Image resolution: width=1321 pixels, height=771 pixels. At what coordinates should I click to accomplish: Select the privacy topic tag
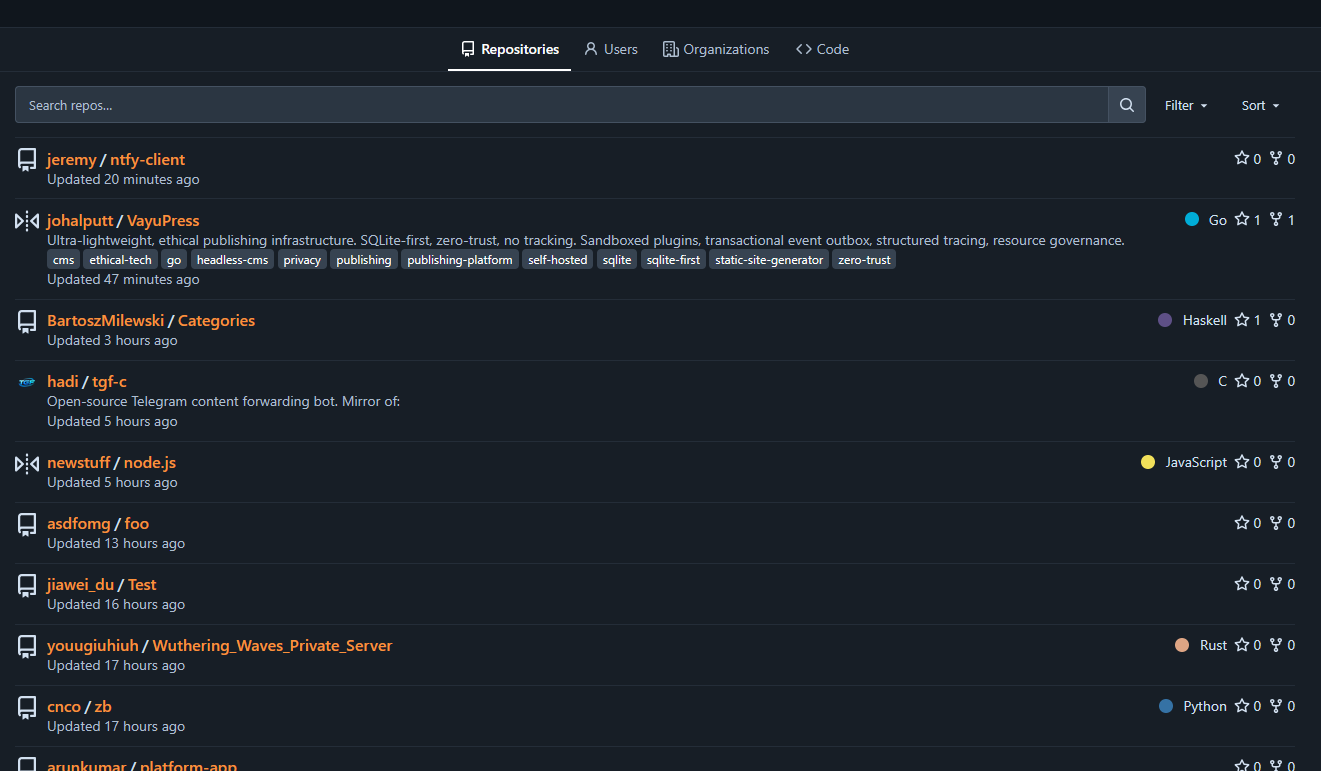[x=302, y=260]
